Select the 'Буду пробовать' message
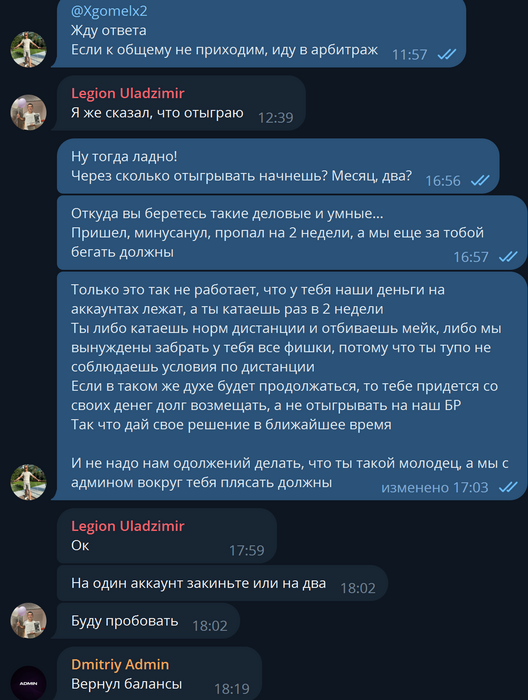Screen dimensions: 528x700 point(125,621)
